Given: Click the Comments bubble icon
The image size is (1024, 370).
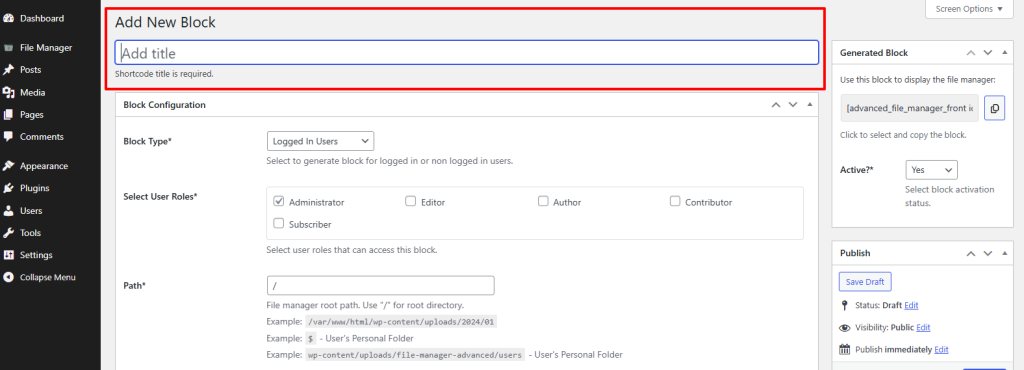Looking at the screenshot, I should coord(8,137).
